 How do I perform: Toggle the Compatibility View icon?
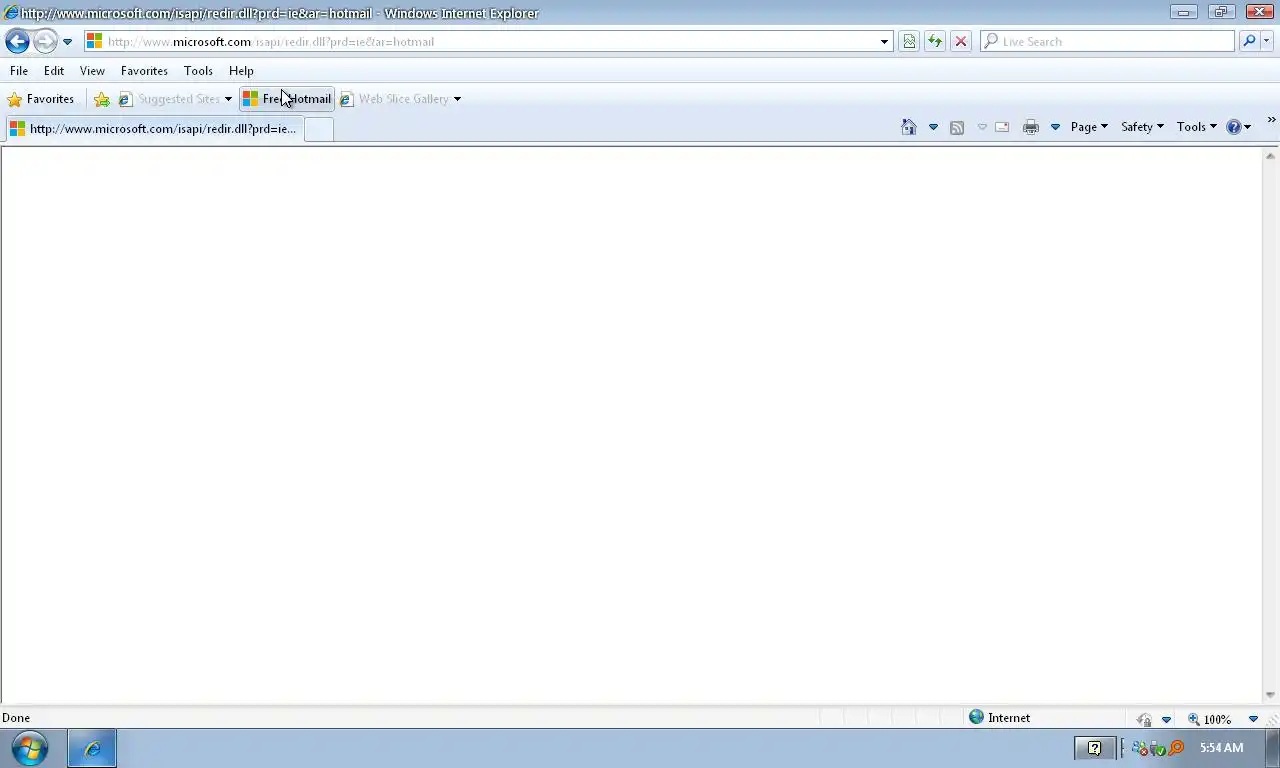pos(909,42)
